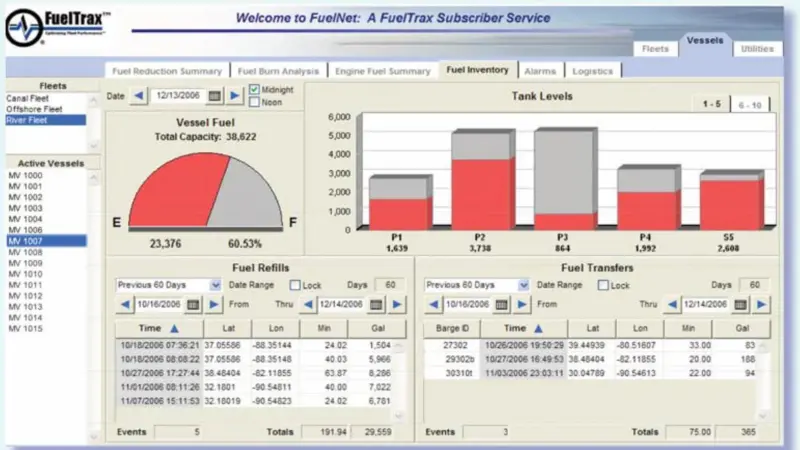Viewport: 800px width, 450px height.
Task: Sort Fuel Transfers by Time arrow
Action: tap(538, 329)
